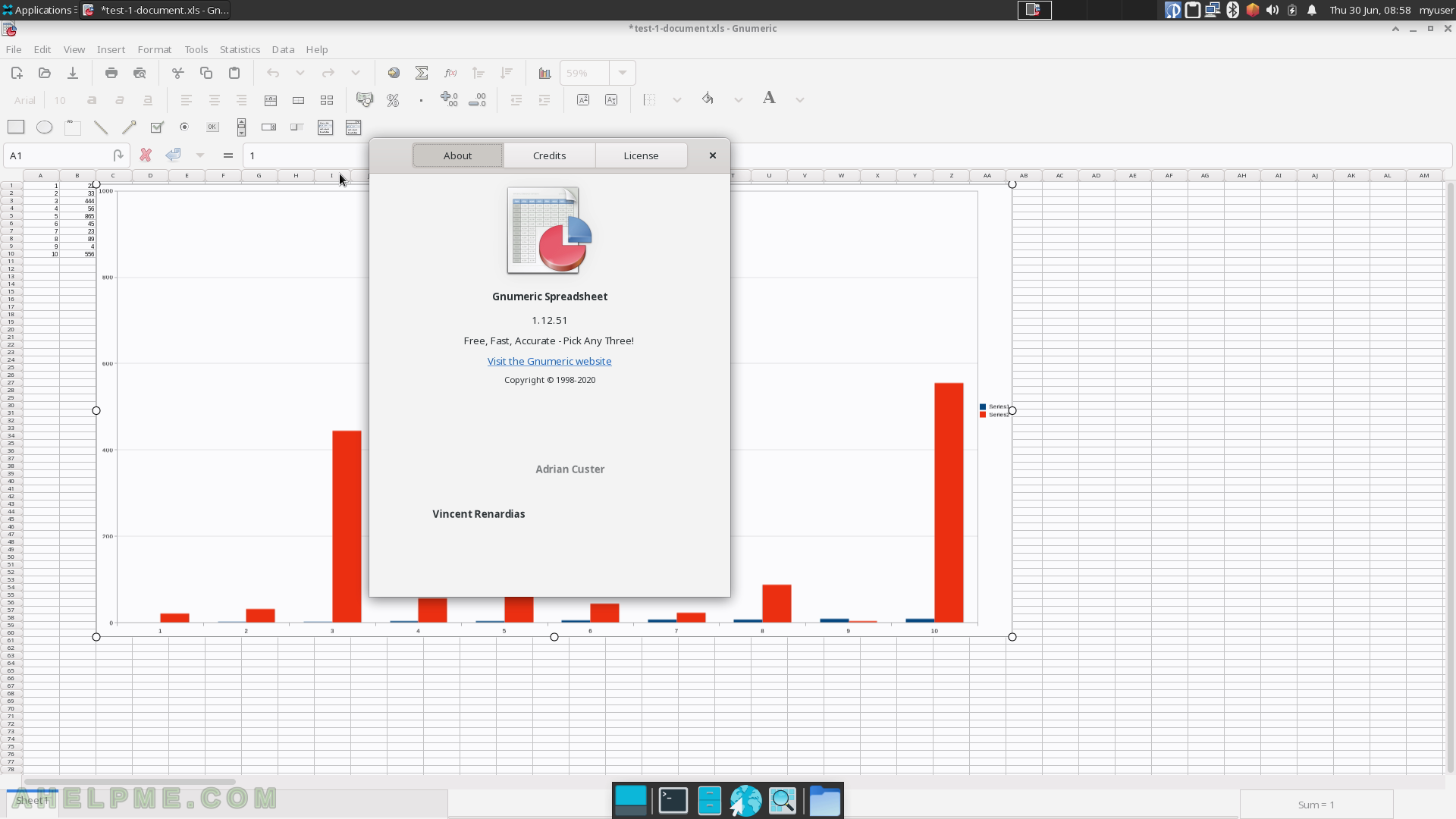Toggle bold text formatting

click(92, 100)
